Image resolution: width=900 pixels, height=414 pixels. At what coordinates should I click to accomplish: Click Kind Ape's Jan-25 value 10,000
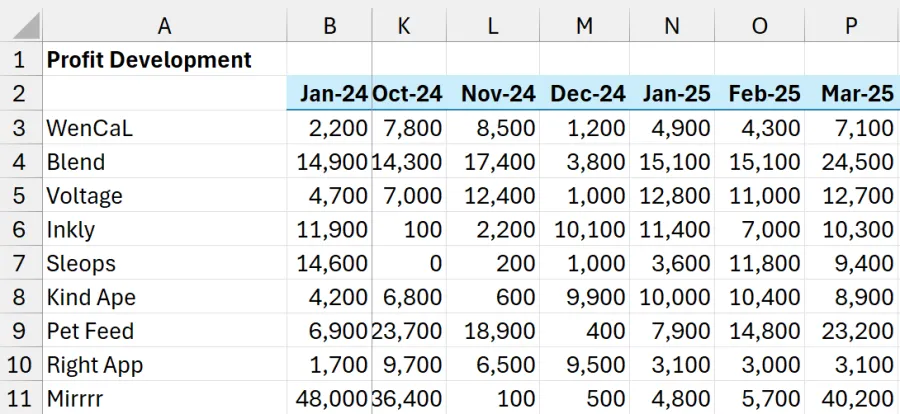tap(672, 296)
